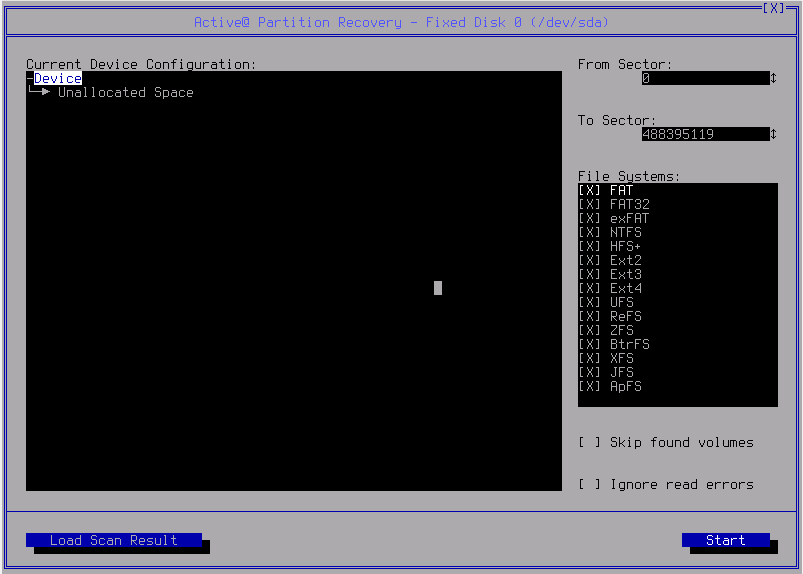
Task: Uncheck ReFS in the list
Action: [589, 316]
